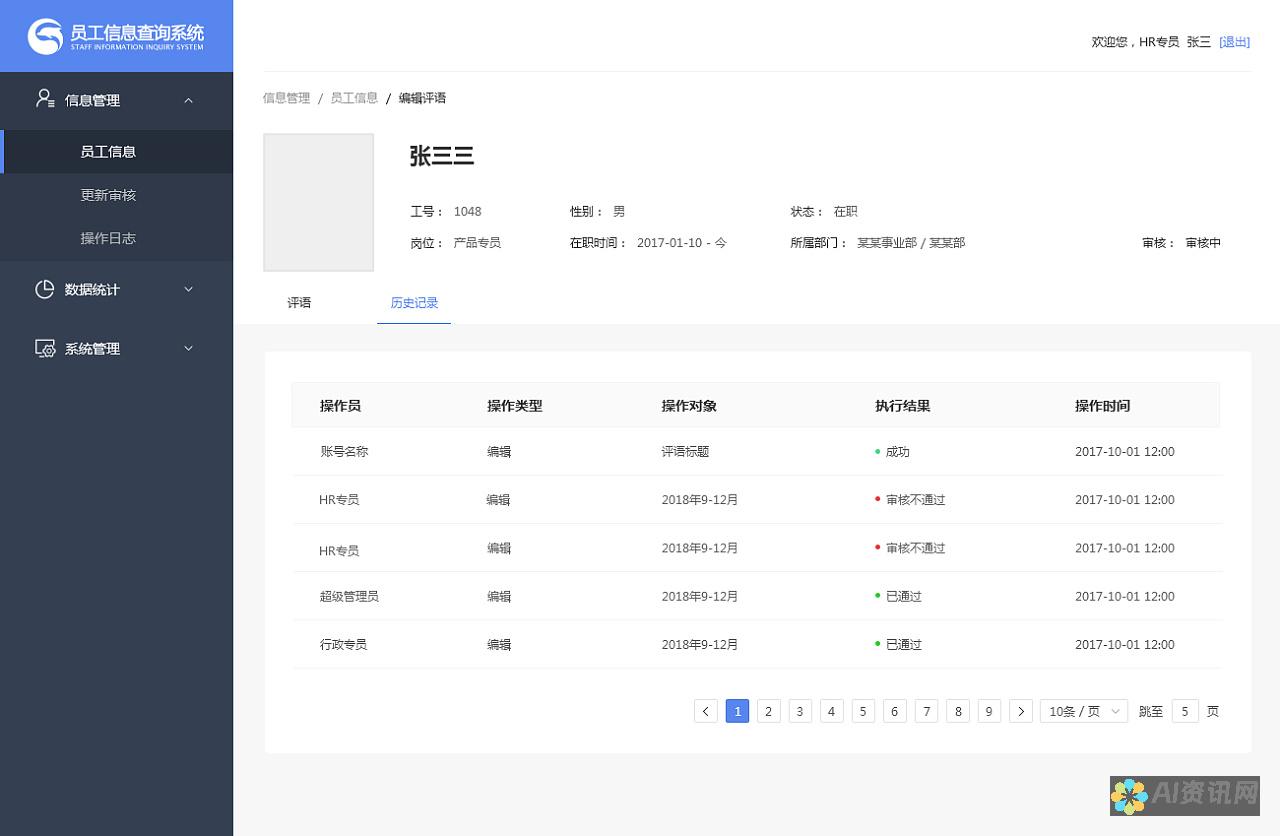Select page 7 in pagination

[x=927, y=711]
